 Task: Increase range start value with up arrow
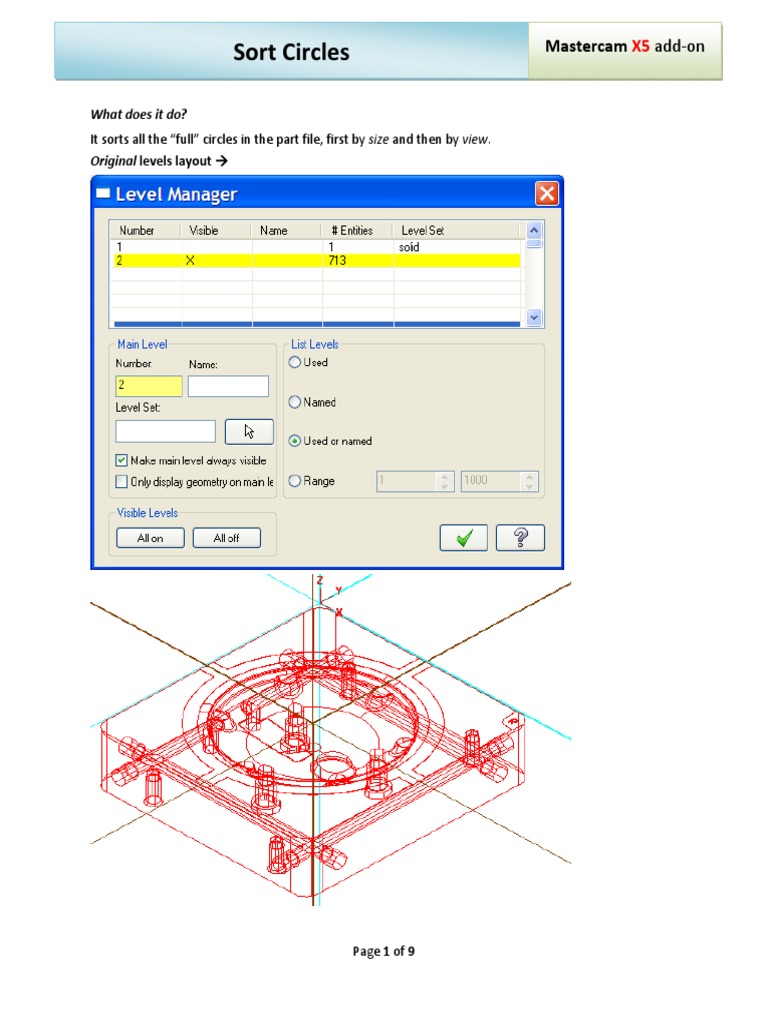[445, 476]
